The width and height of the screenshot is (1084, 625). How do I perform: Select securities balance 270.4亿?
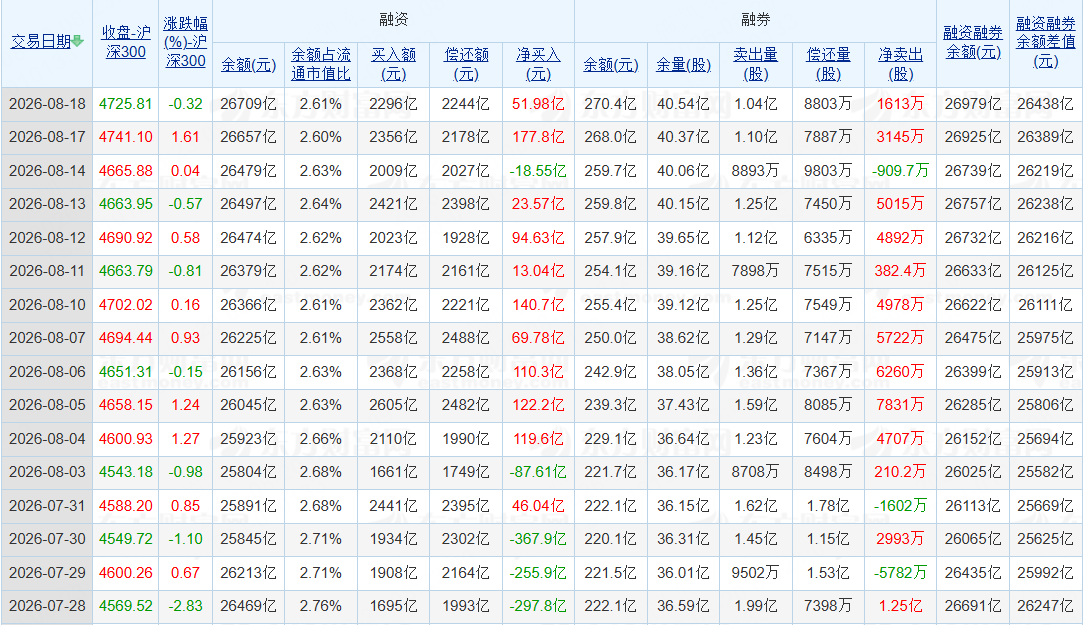pos(610,104)
